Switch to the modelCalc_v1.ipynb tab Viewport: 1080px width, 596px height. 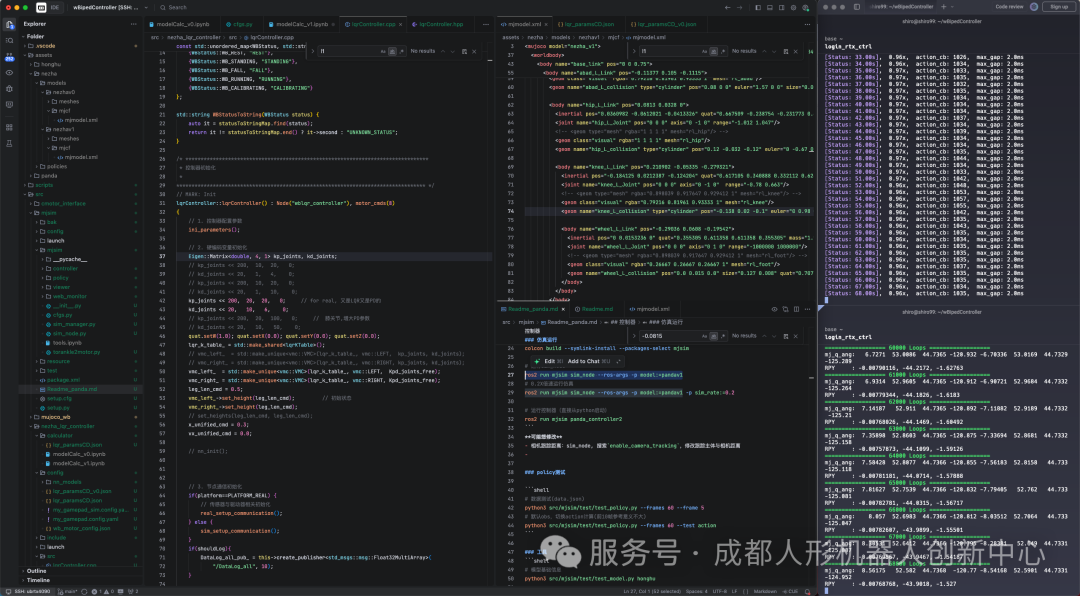300,23
